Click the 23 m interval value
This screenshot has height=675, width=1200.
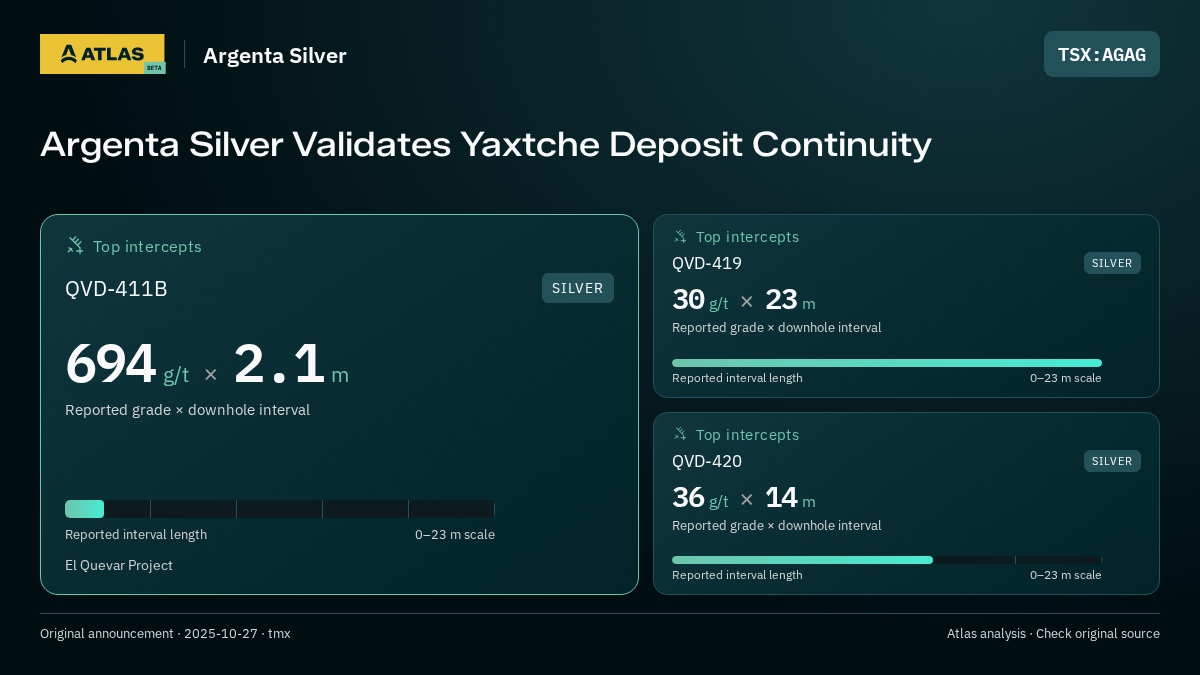point(790,300)
